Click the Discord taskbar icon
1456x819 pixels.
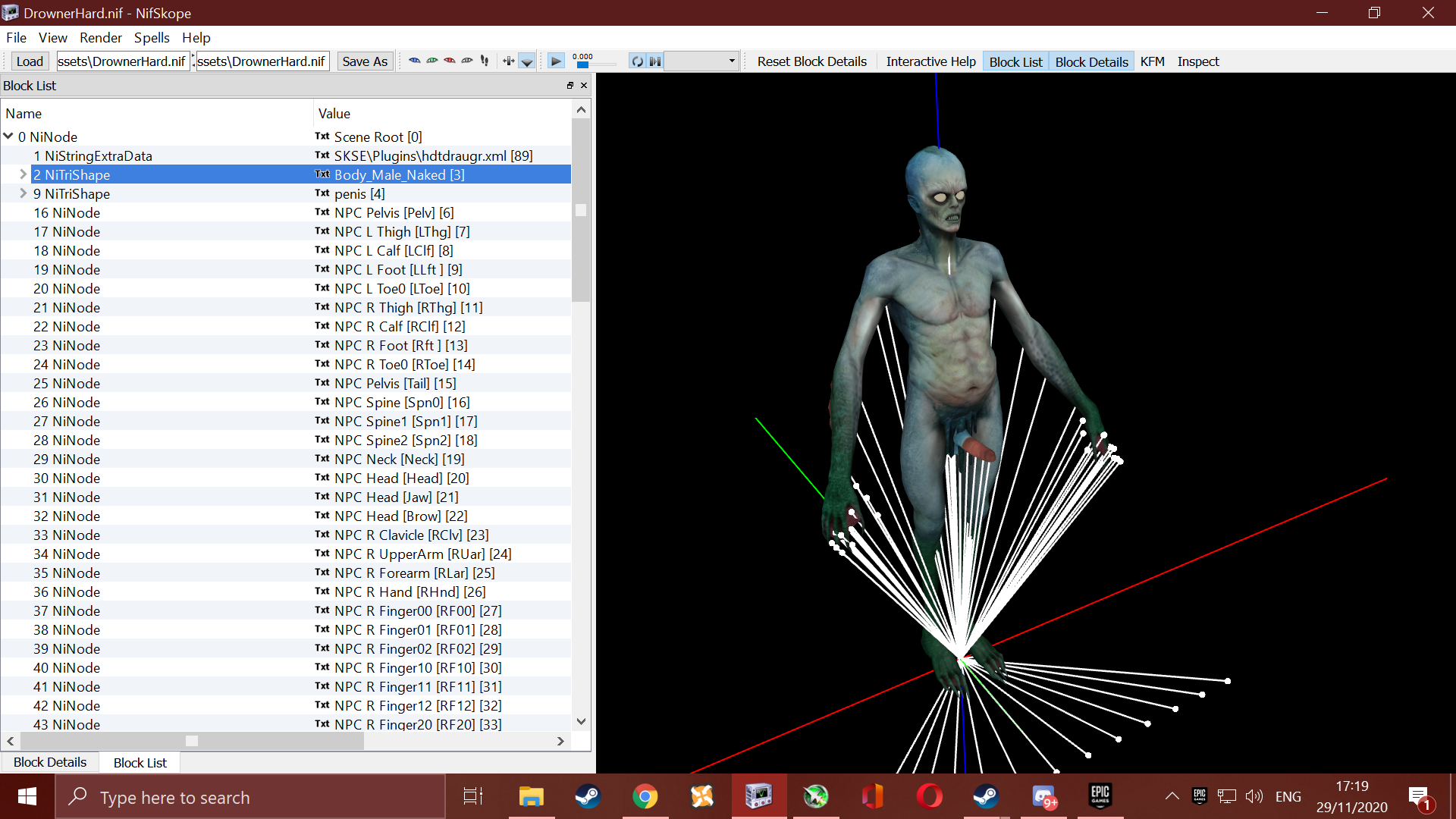point(1043,796)
